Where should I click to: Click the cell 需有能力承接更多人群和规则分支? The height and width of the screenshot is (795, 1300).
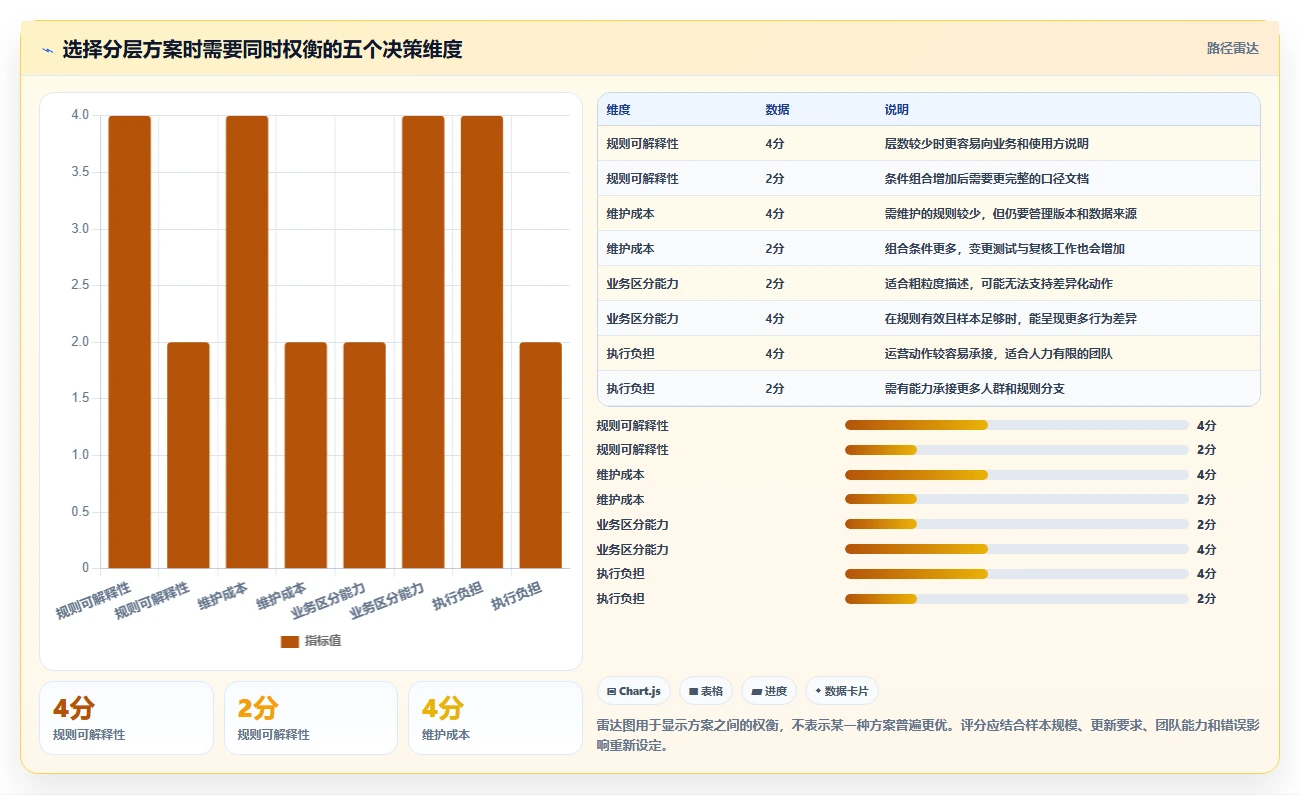point(975,388)
